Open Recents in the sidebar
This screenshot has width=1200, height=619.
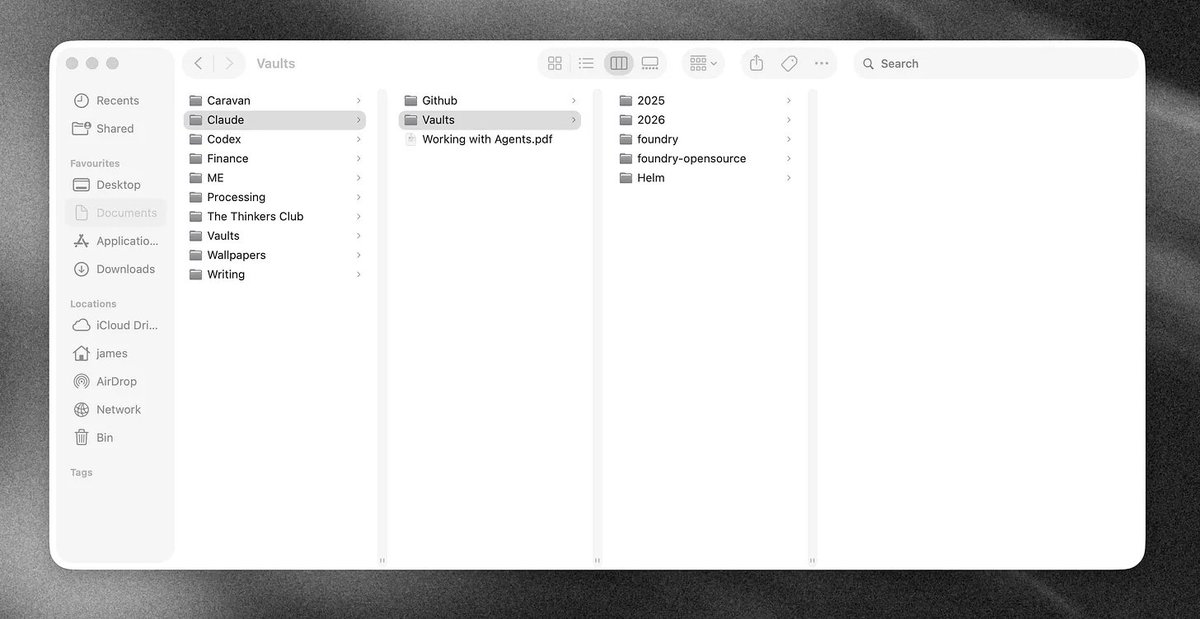click(116, 101)
